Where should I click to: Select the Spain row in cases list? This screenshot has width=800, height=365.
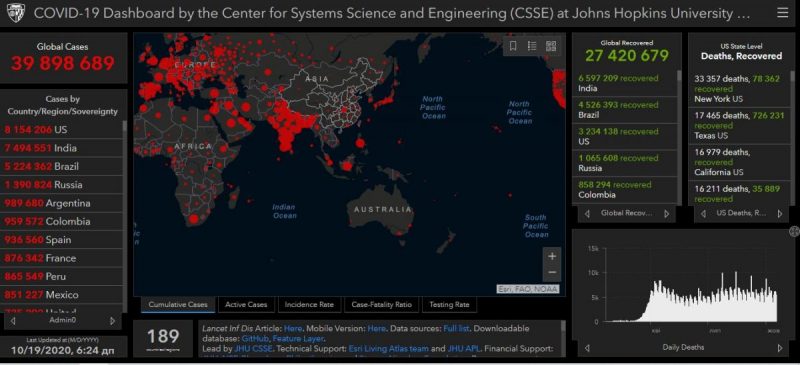[x=62, y=240]
